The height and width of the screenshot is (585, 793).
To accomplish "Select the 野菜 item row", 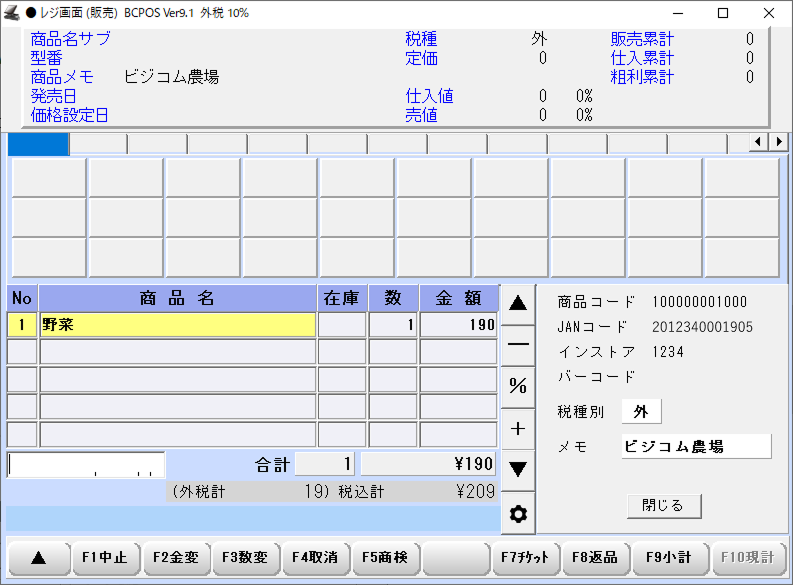I will pos(177,325).
